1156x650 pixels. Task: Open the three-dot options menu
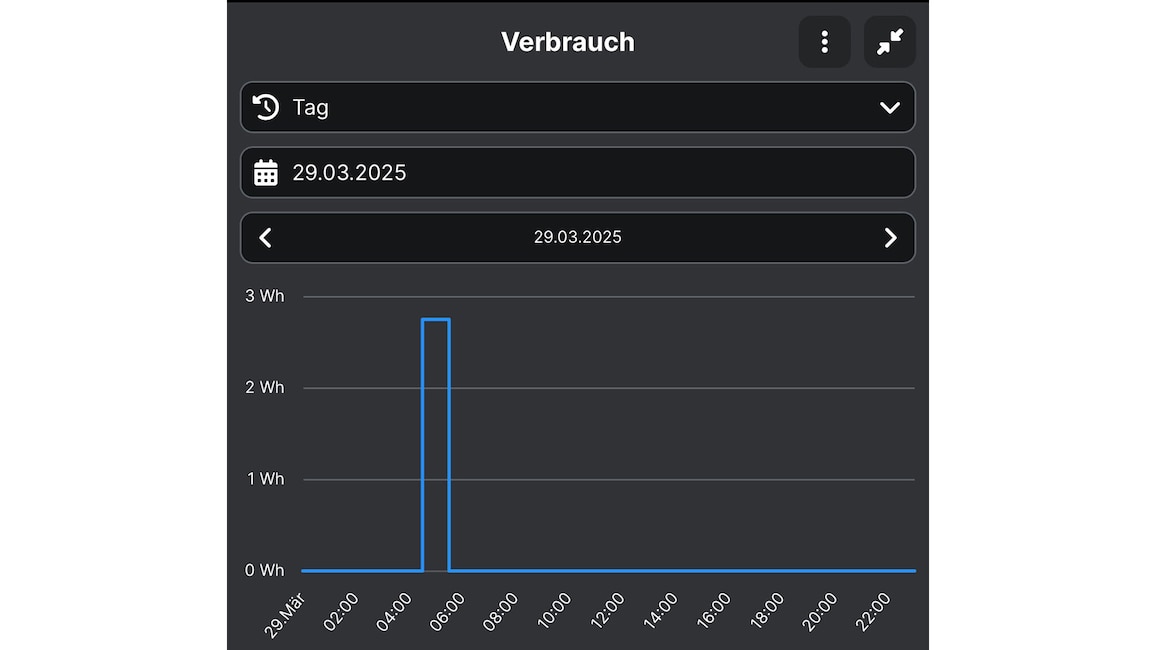824,42
